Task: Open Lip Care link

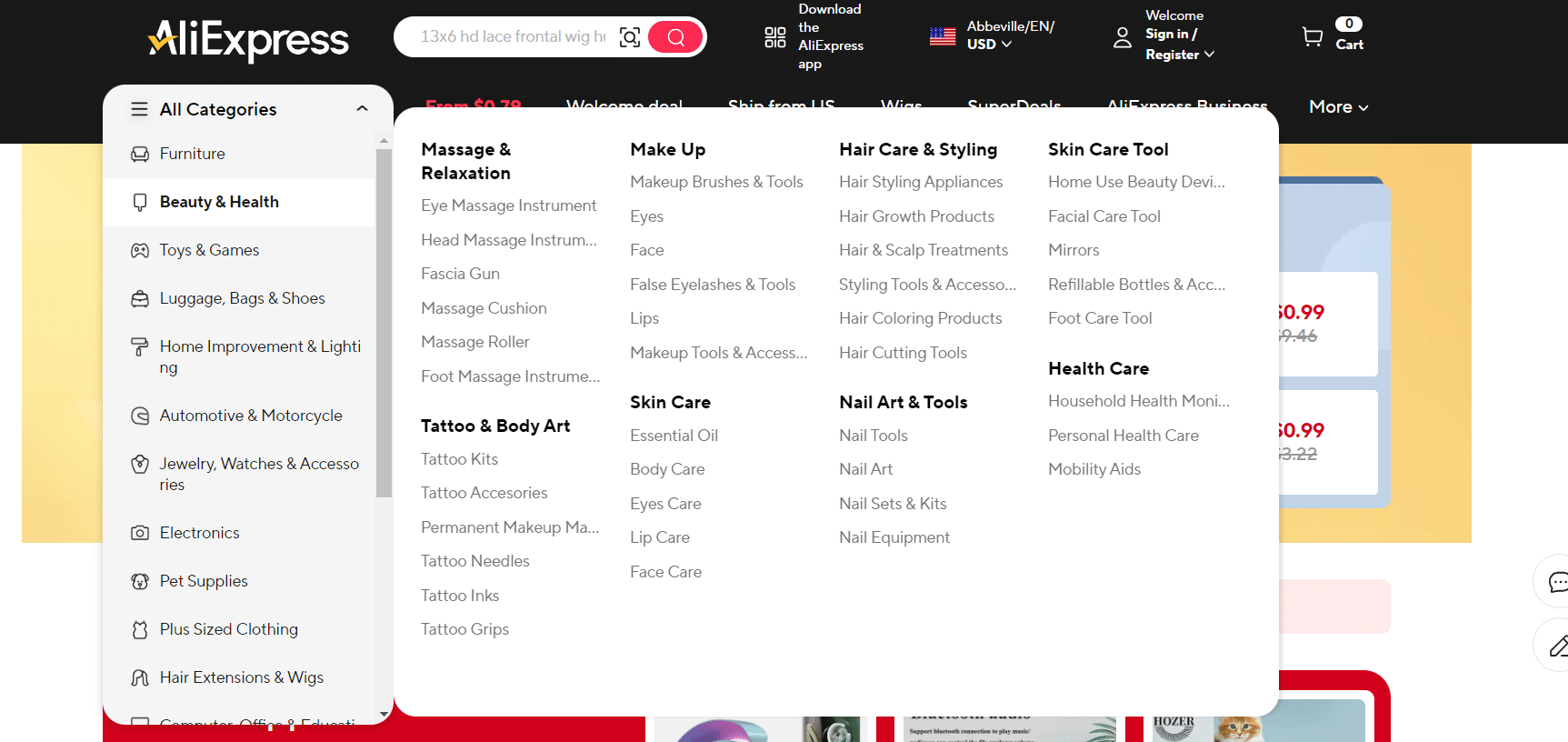Action: pyautogui.click(x=660, y=537)
